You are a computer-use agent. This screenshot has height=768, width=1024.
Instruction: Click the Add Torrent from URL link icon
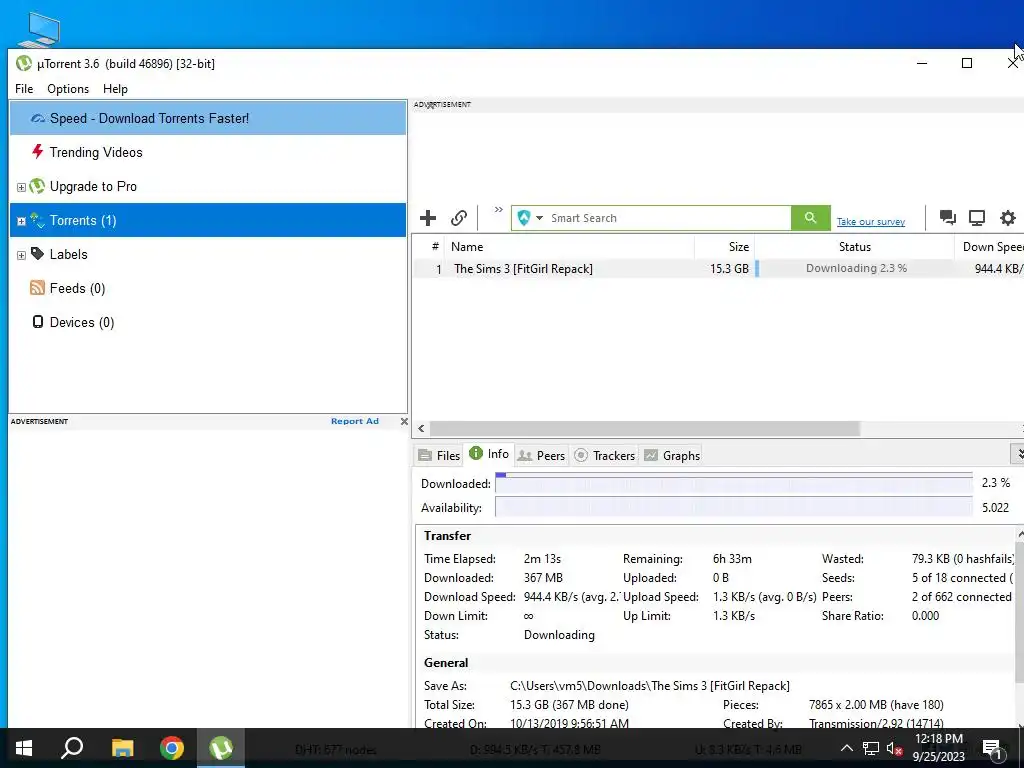pos(459,218)
